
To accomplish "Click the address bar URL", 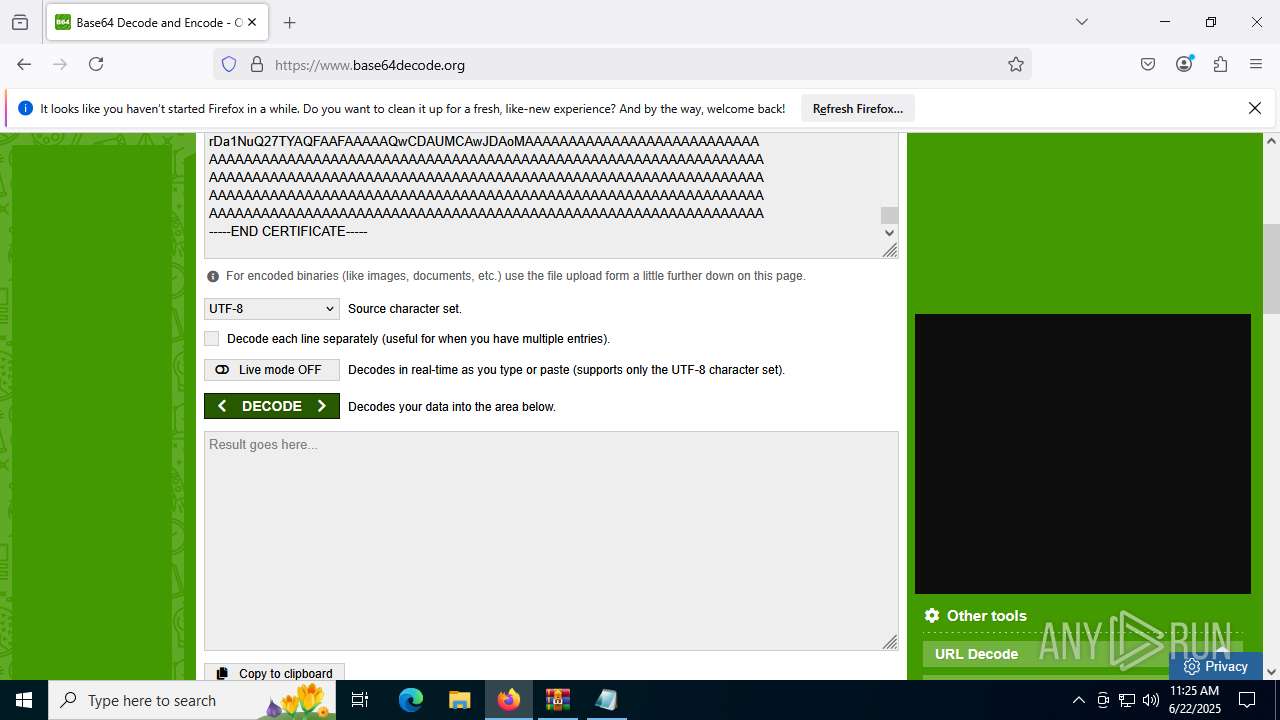I will (x=370, y=65).
